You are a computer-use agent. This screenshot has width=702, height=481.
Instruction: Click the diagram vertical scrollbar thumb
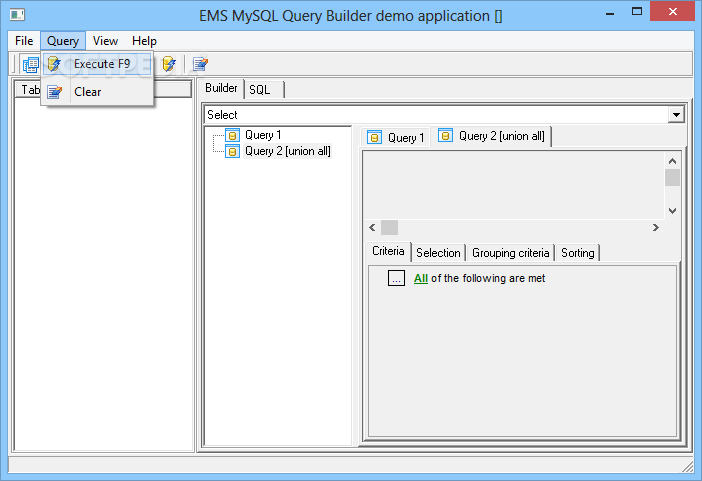[672, 177]
